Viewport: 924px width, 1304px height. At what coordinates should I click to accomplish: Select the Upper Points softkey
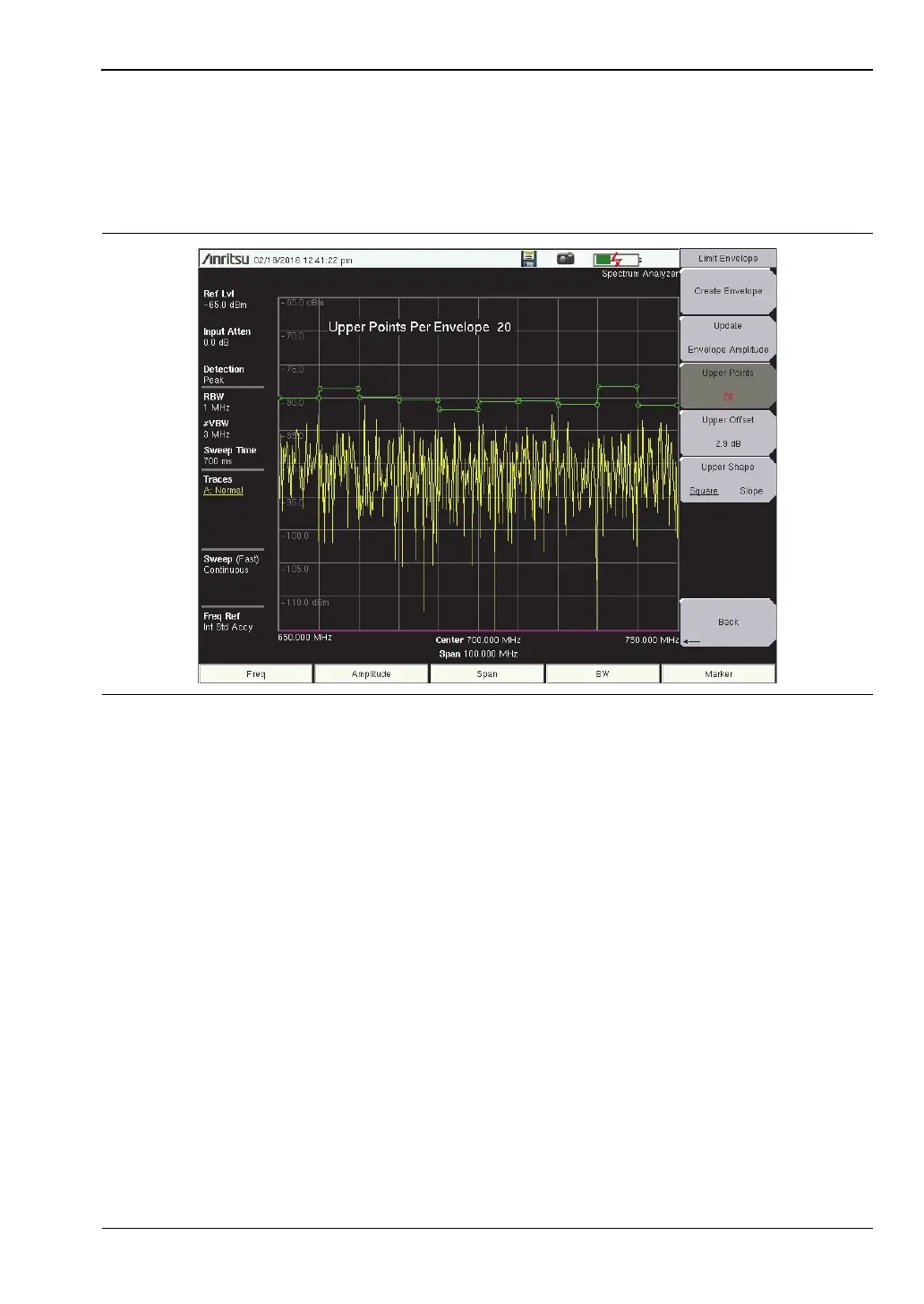point(728,385)
